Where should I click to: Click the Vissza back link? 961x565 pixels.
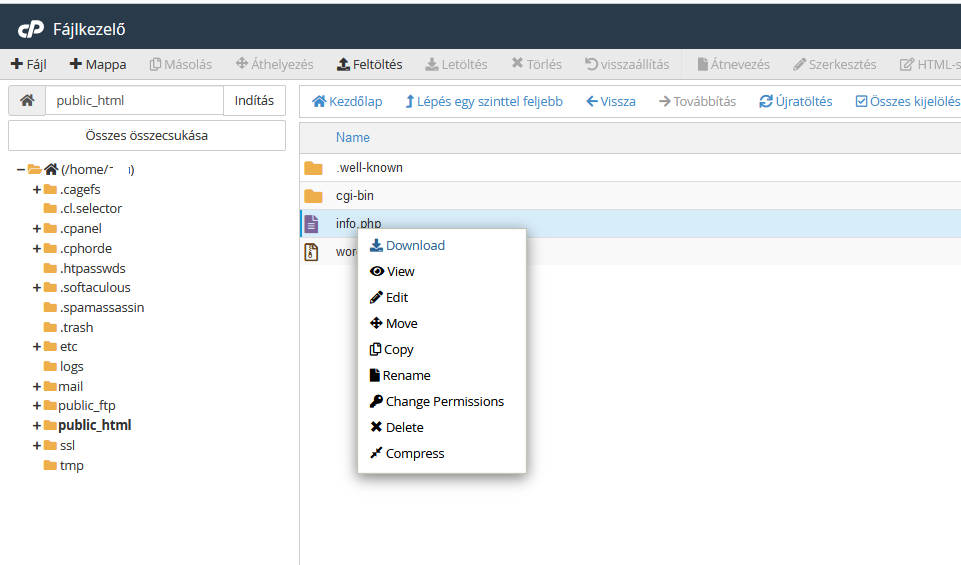610,102
